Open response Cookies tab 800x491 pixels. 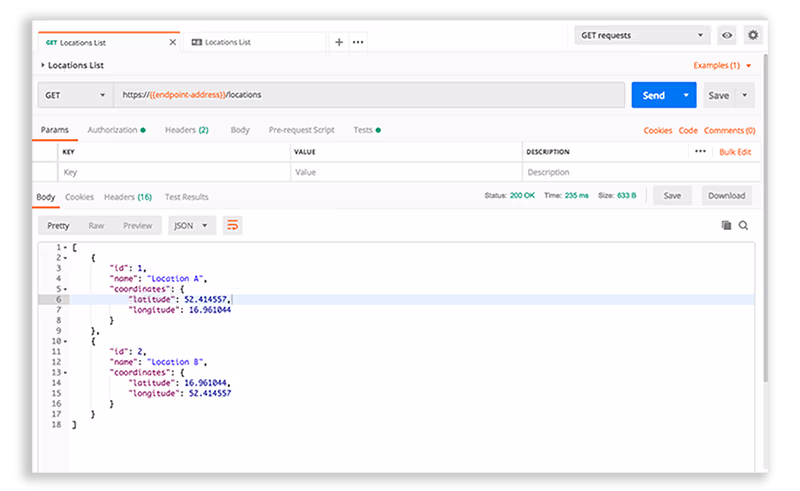pos(79,197)
